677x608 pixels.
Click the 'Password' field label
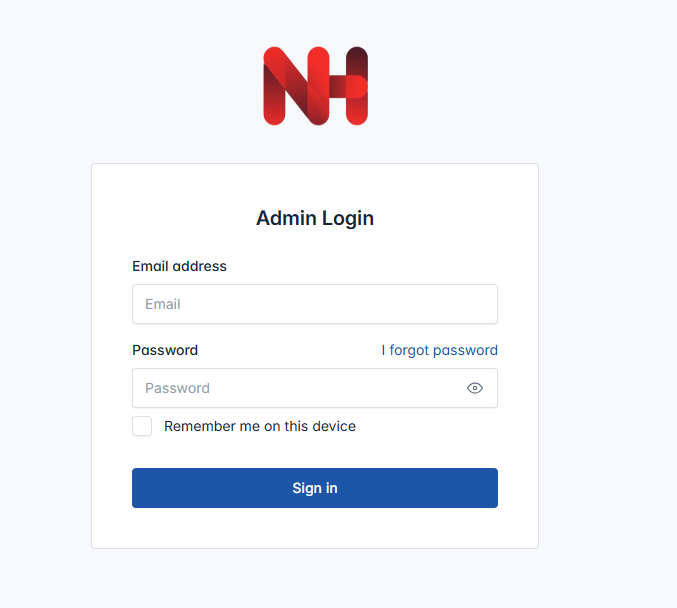pyautogui.click(x=165, y=350)
